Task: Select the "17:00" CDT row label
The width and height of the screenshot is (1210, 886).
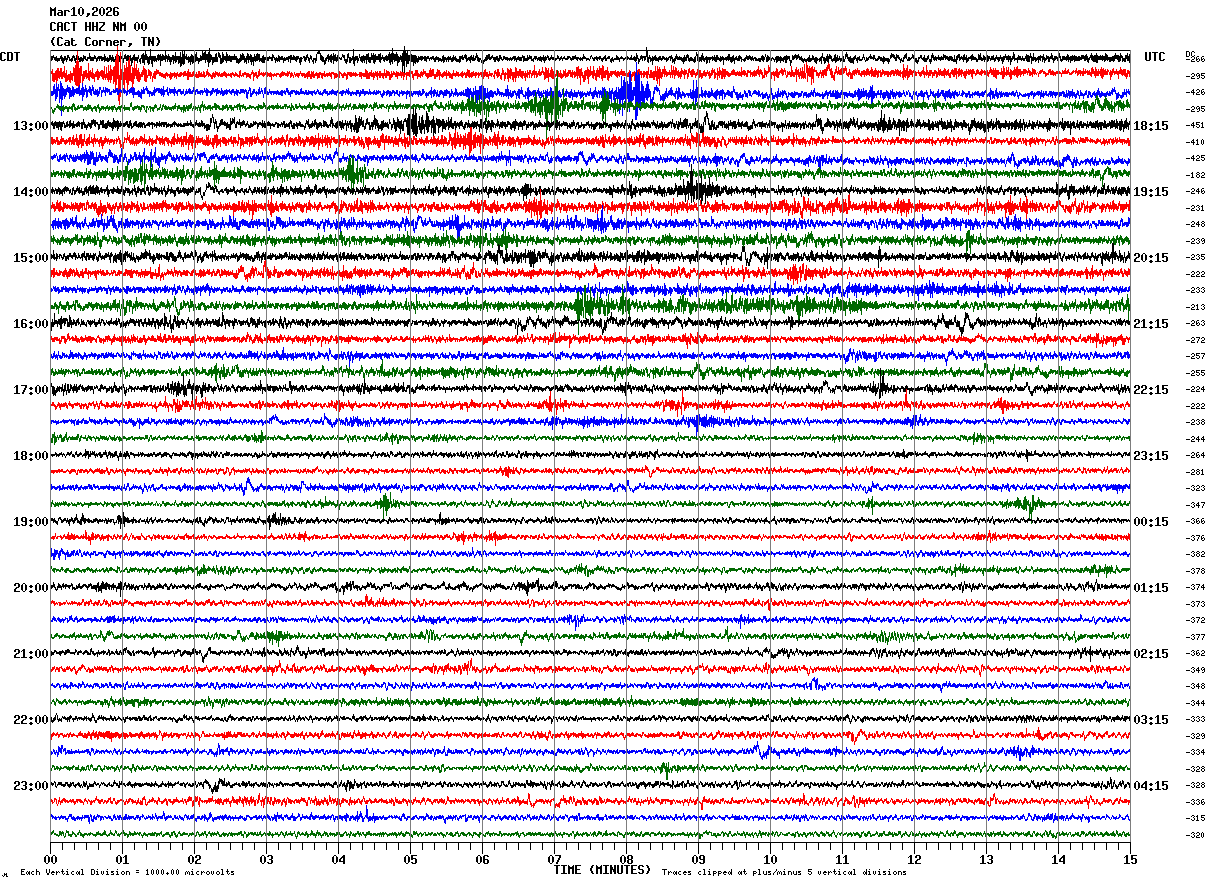Action: pos(31,390)
